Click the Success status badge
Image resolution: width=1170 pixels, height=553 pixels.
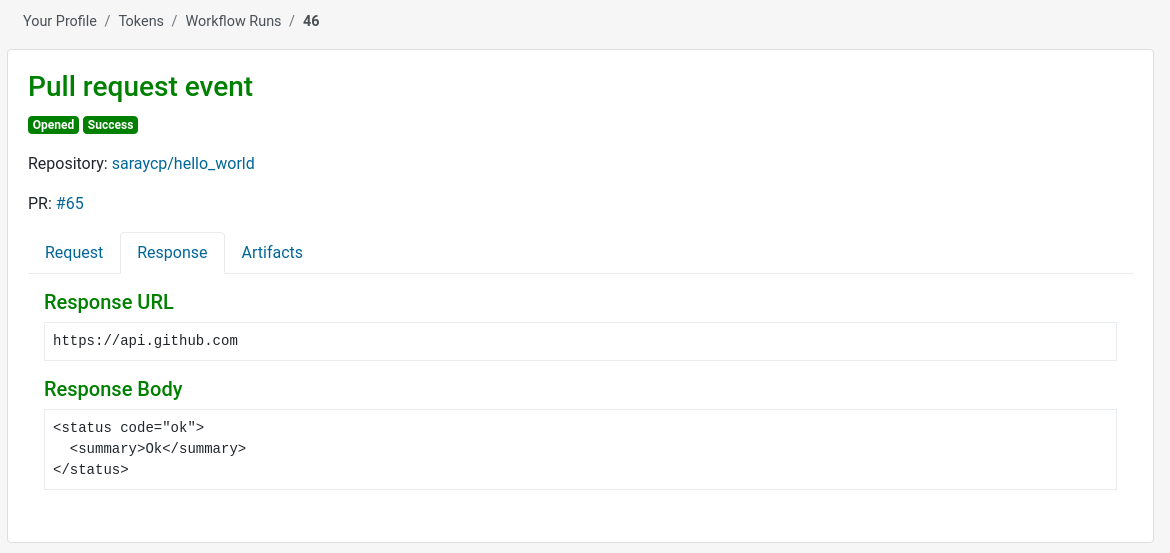click(110, 125)
